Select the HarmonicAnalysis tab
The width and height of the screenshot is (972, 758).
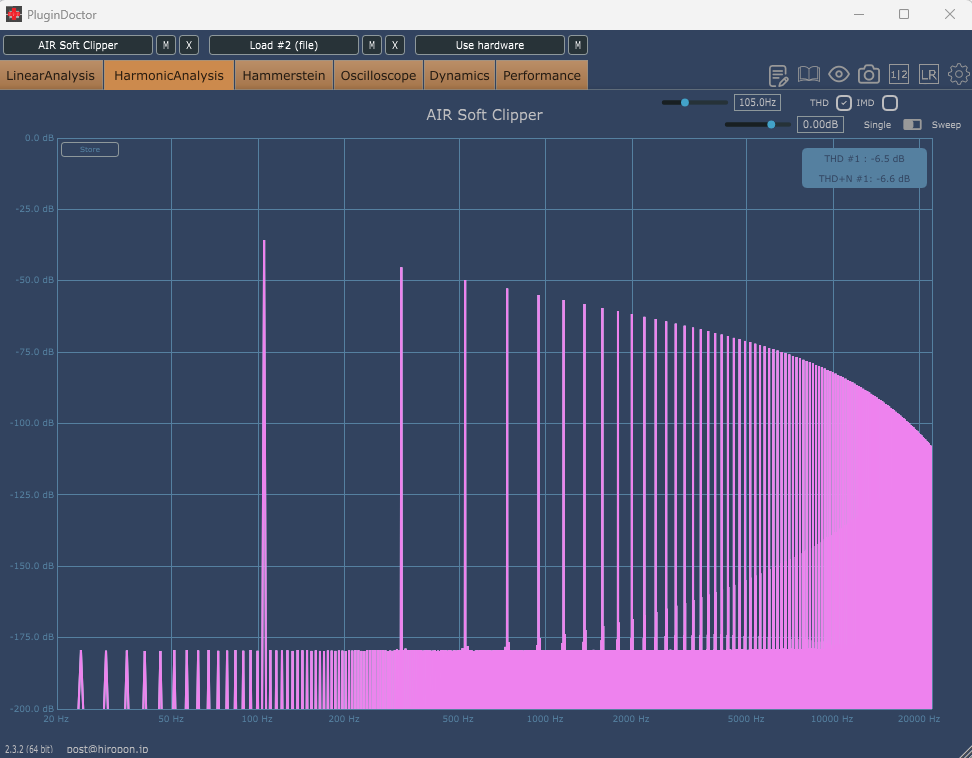click(x=169, y=75)
